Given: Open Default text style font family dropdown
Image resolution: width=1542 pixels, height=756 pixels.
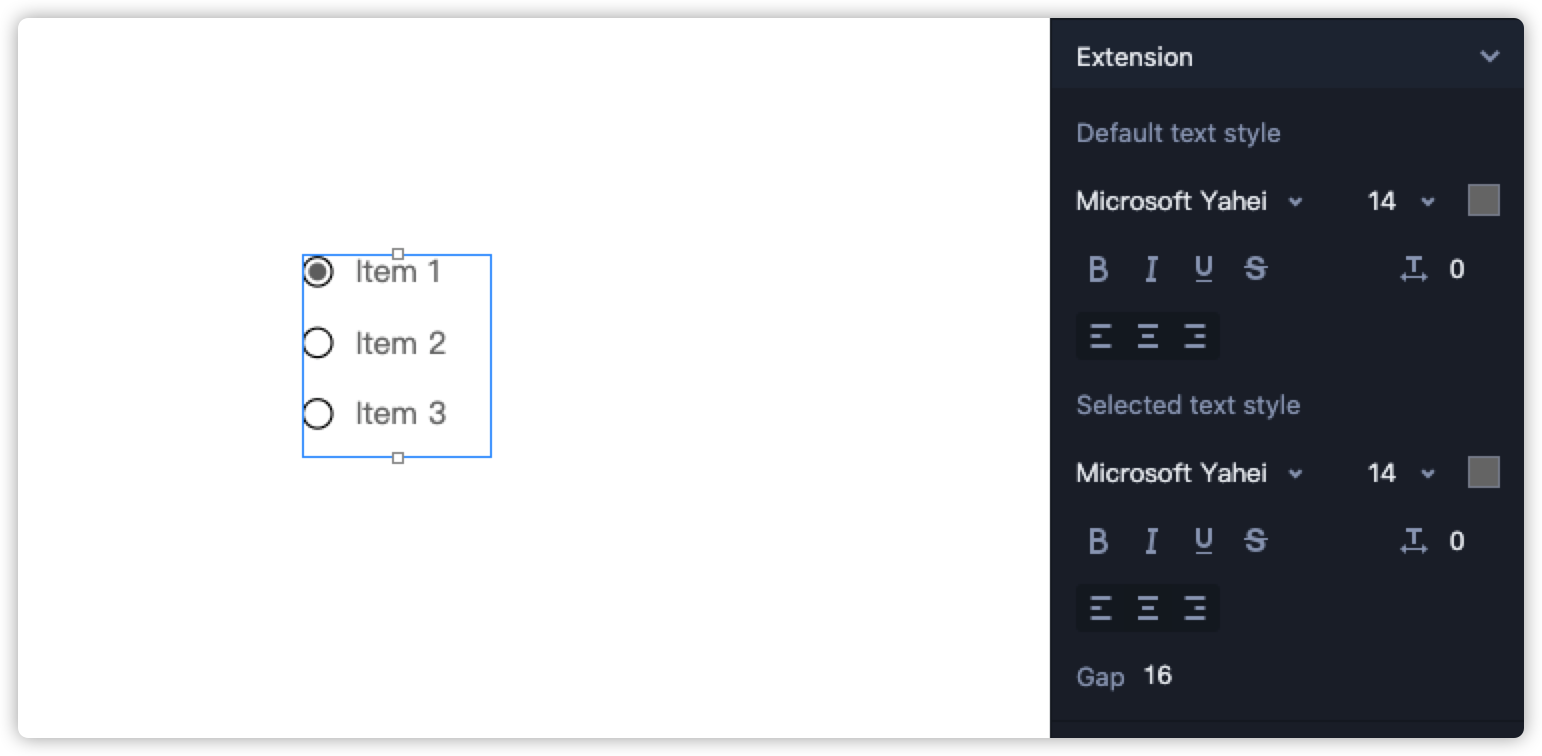Looking at the screenshot, I should point(1190,201).
